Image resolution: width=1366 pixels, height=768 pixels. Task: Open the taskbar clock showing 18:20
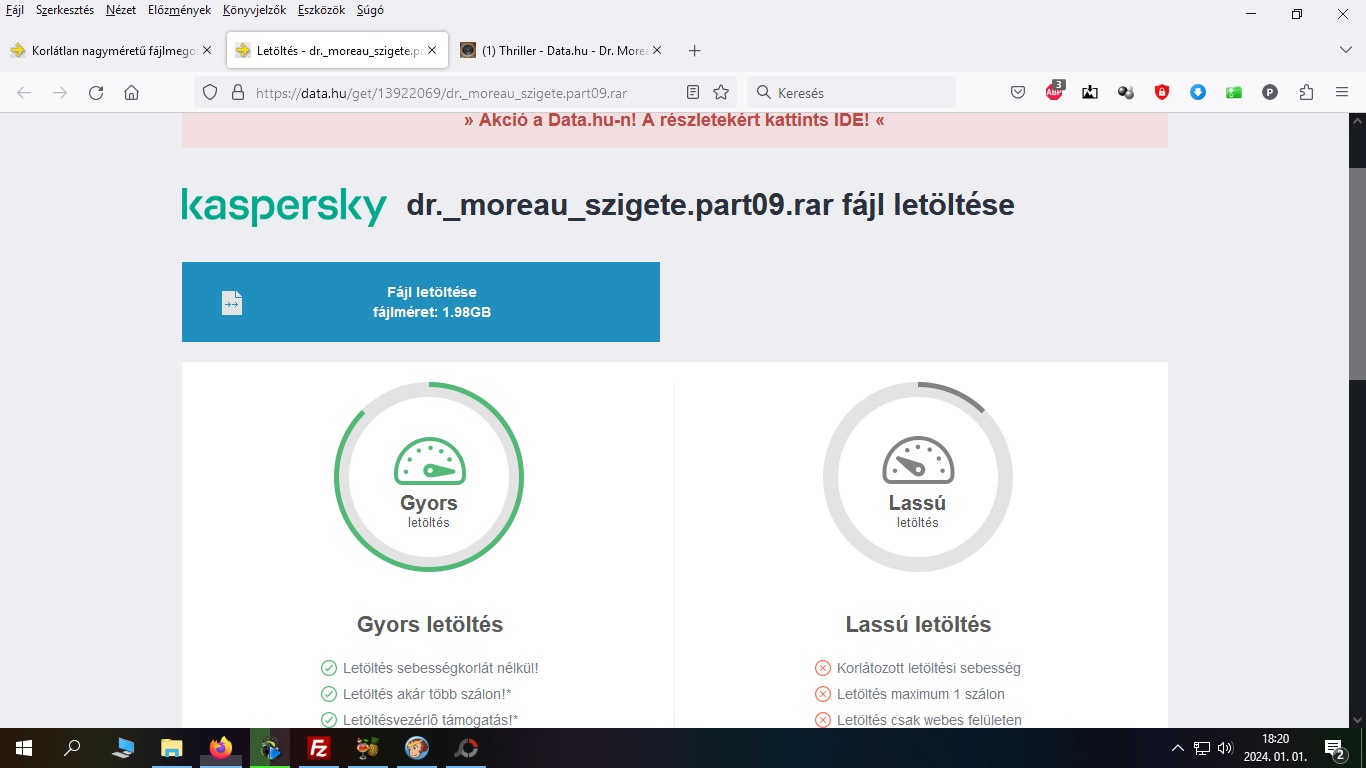coord(1275,748)
